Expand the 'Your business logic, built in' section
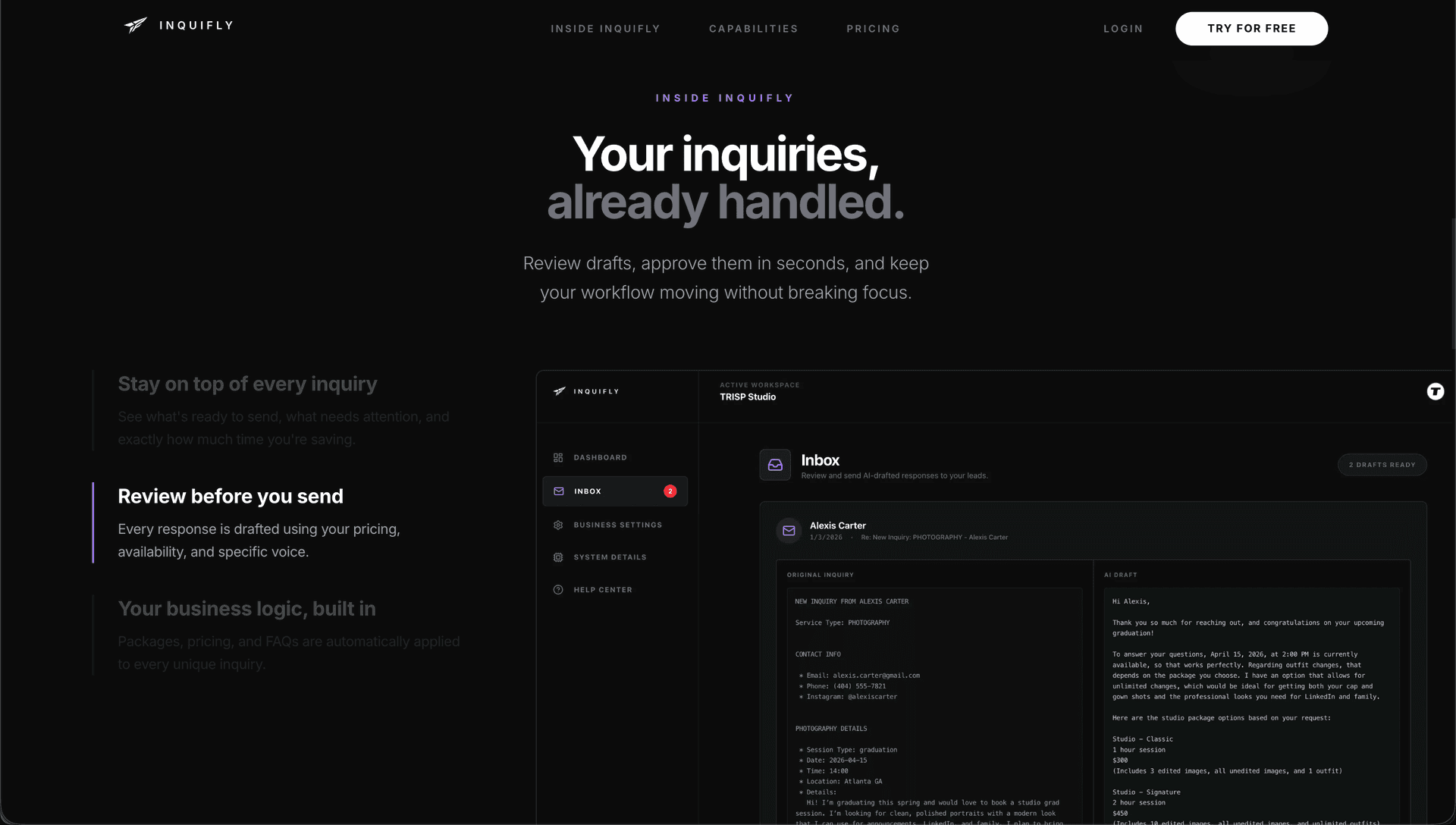 [x=246, y=608]
